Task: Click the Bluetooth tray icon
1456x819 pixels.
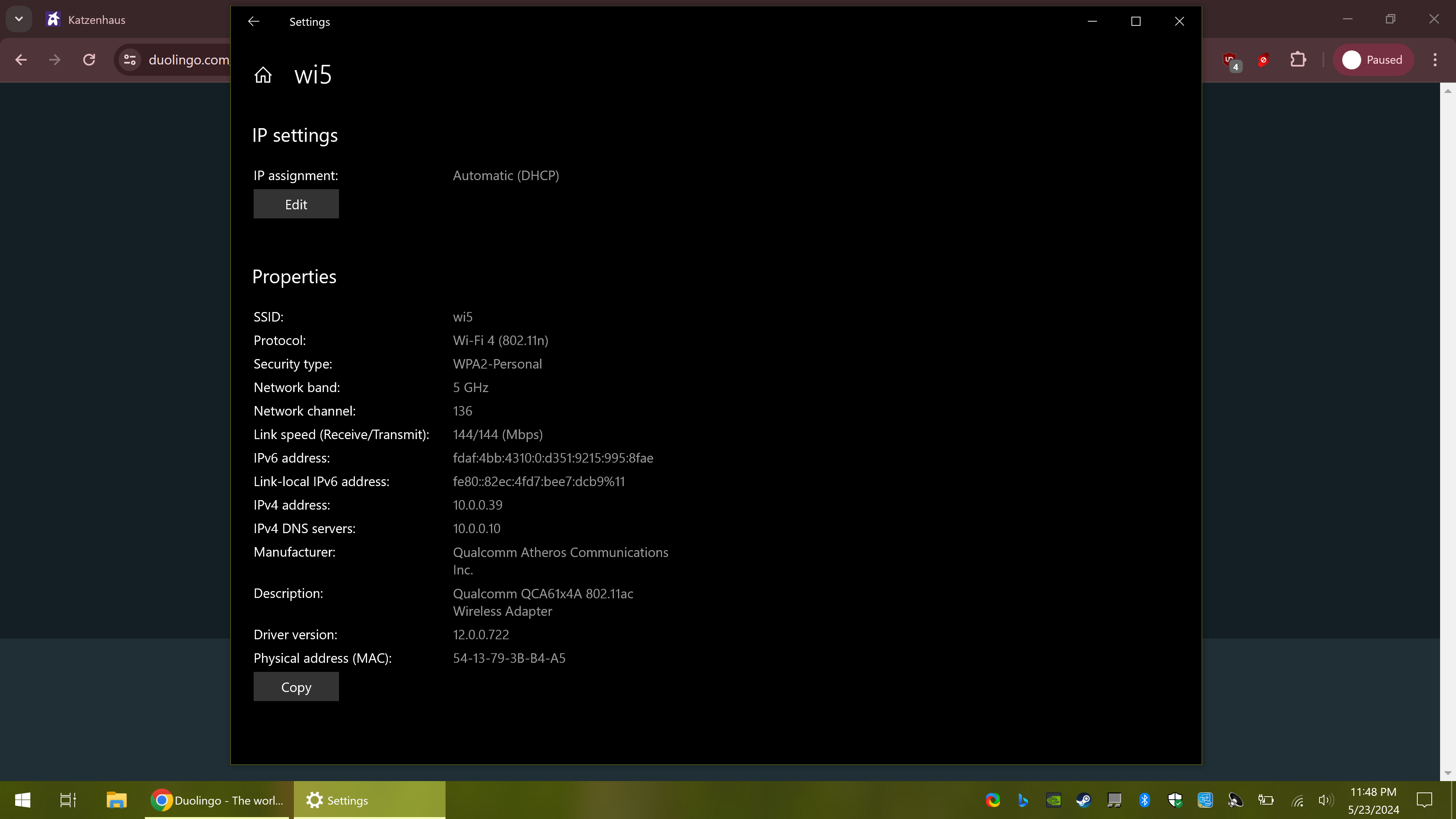Action: [1145, 800]
